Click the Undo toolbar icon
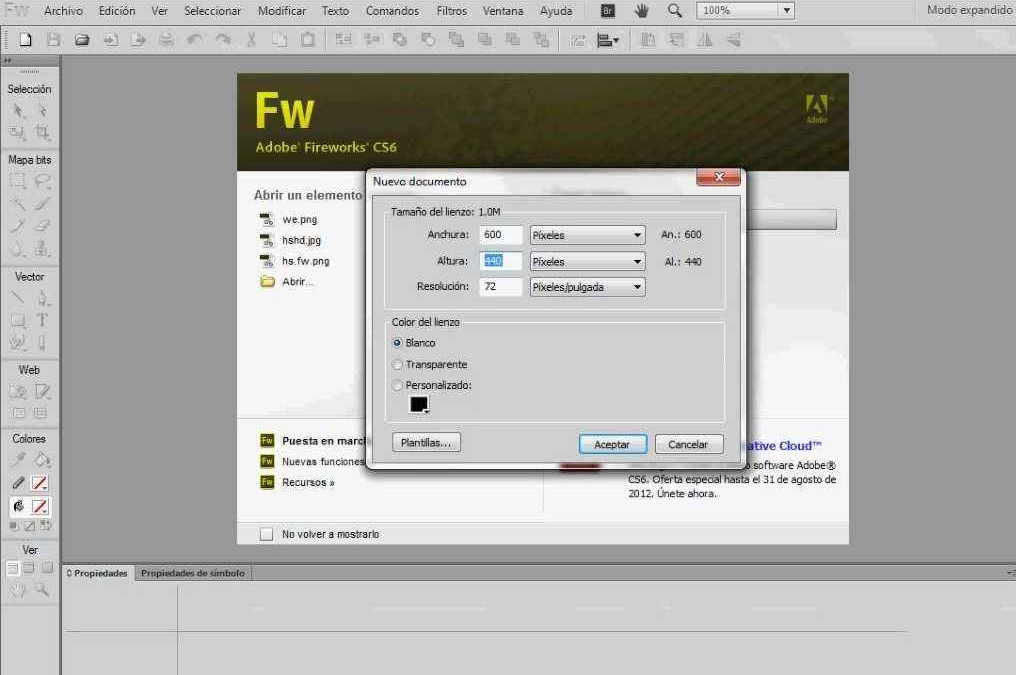 click(x=194, y=40)
